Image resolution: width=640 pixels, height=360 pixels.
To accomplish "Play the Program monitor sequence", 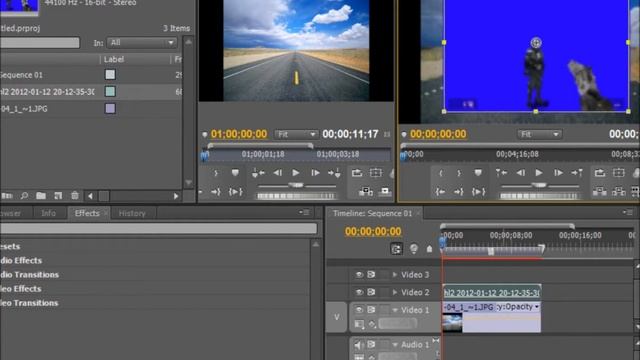I will tap(539, 173).
